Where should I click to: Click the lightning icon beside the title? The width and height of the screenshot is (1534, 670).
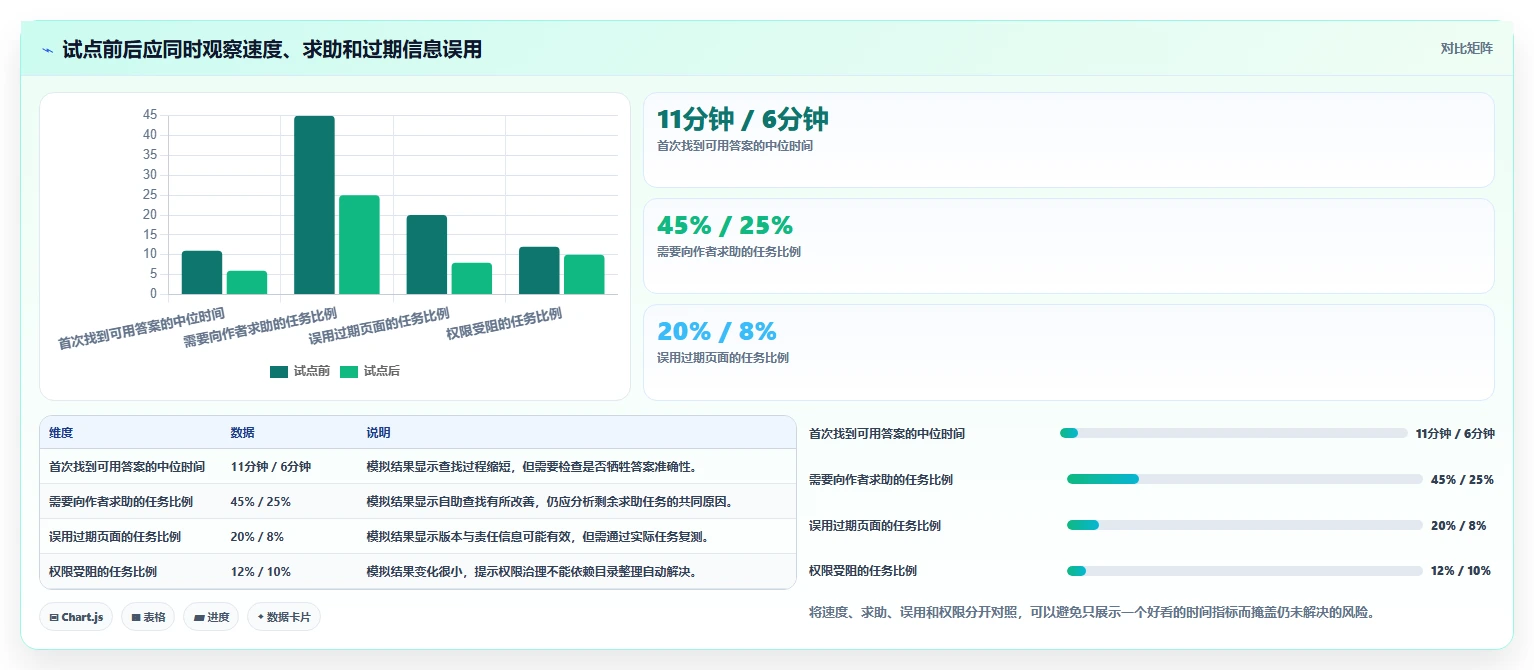[47, 49]
